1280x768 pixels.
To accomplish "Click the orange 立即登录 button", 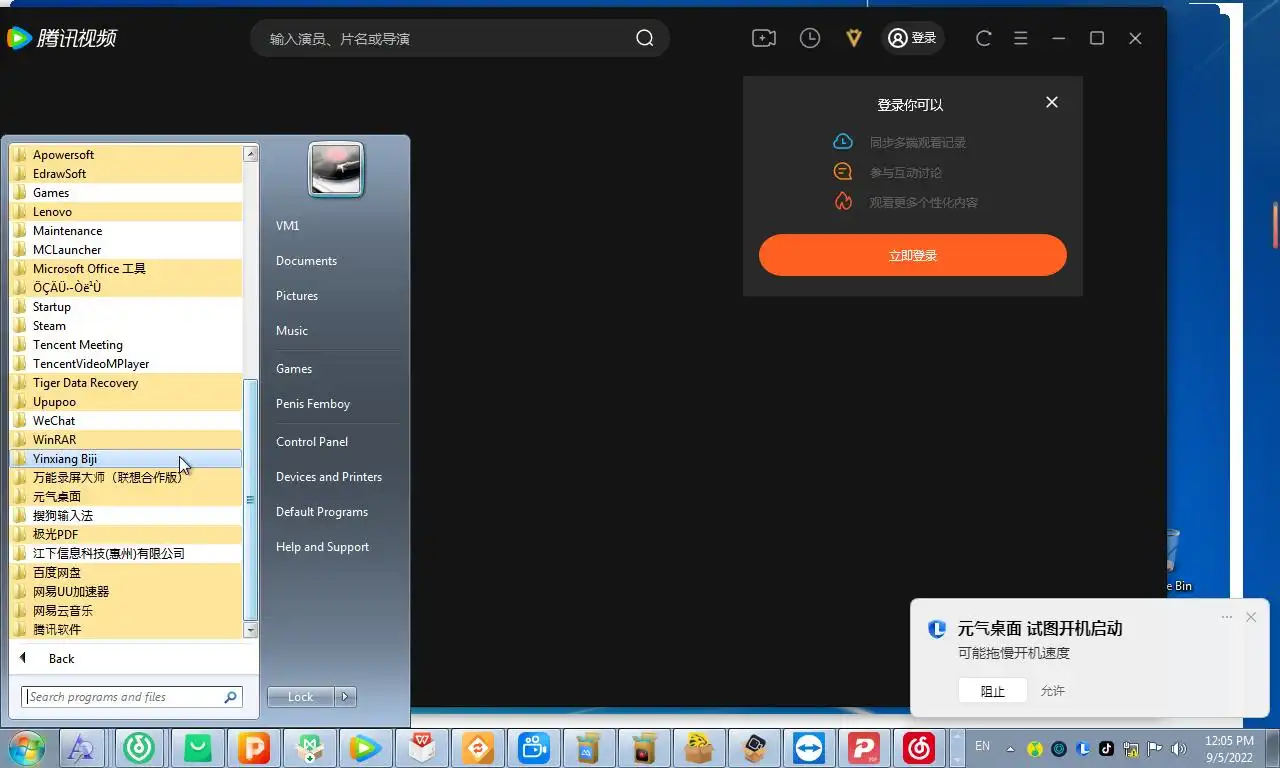I will (913, 255).
